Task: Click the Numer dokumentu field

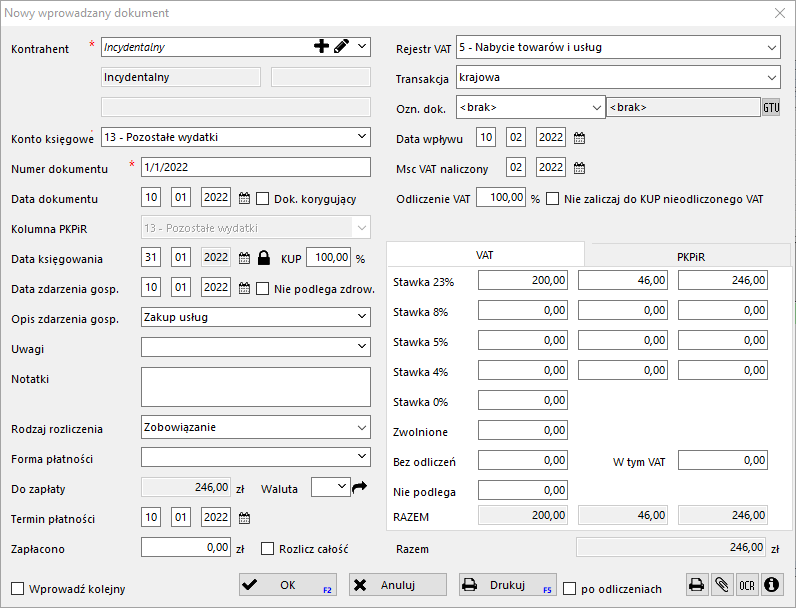Action: click(256, 167)
